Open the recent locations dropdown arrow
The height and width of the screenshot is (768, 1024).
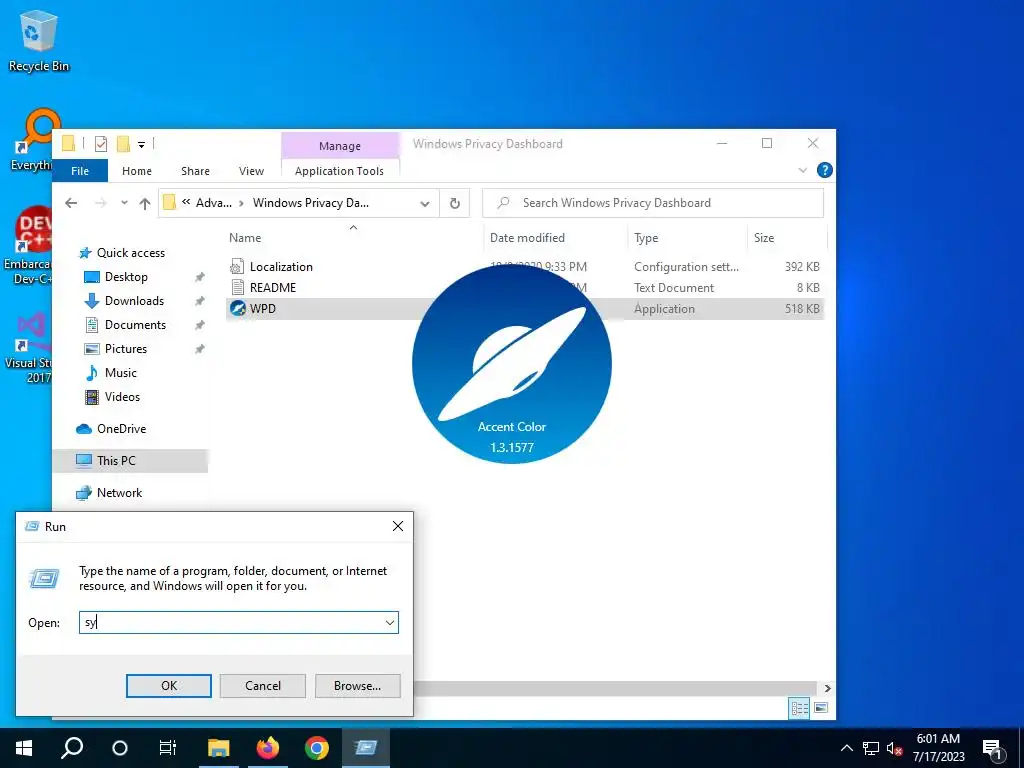tap(124, 203)
